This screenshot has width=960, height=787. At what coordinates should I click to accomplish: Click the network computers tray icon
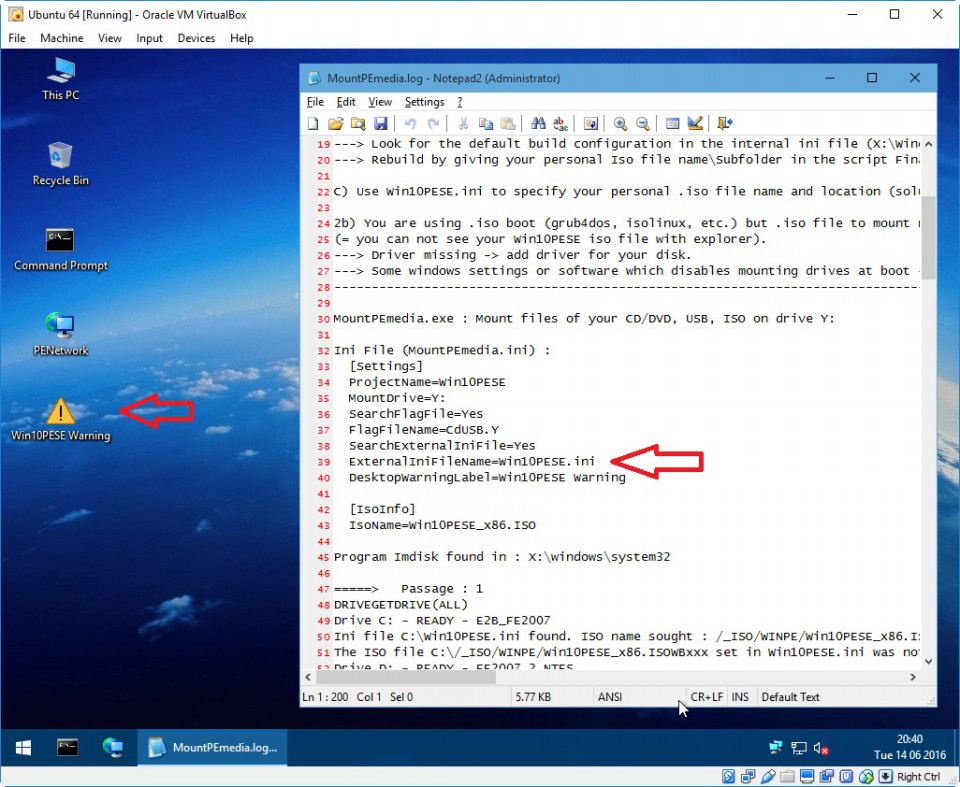pyautogui.click(x=776, y=748)
